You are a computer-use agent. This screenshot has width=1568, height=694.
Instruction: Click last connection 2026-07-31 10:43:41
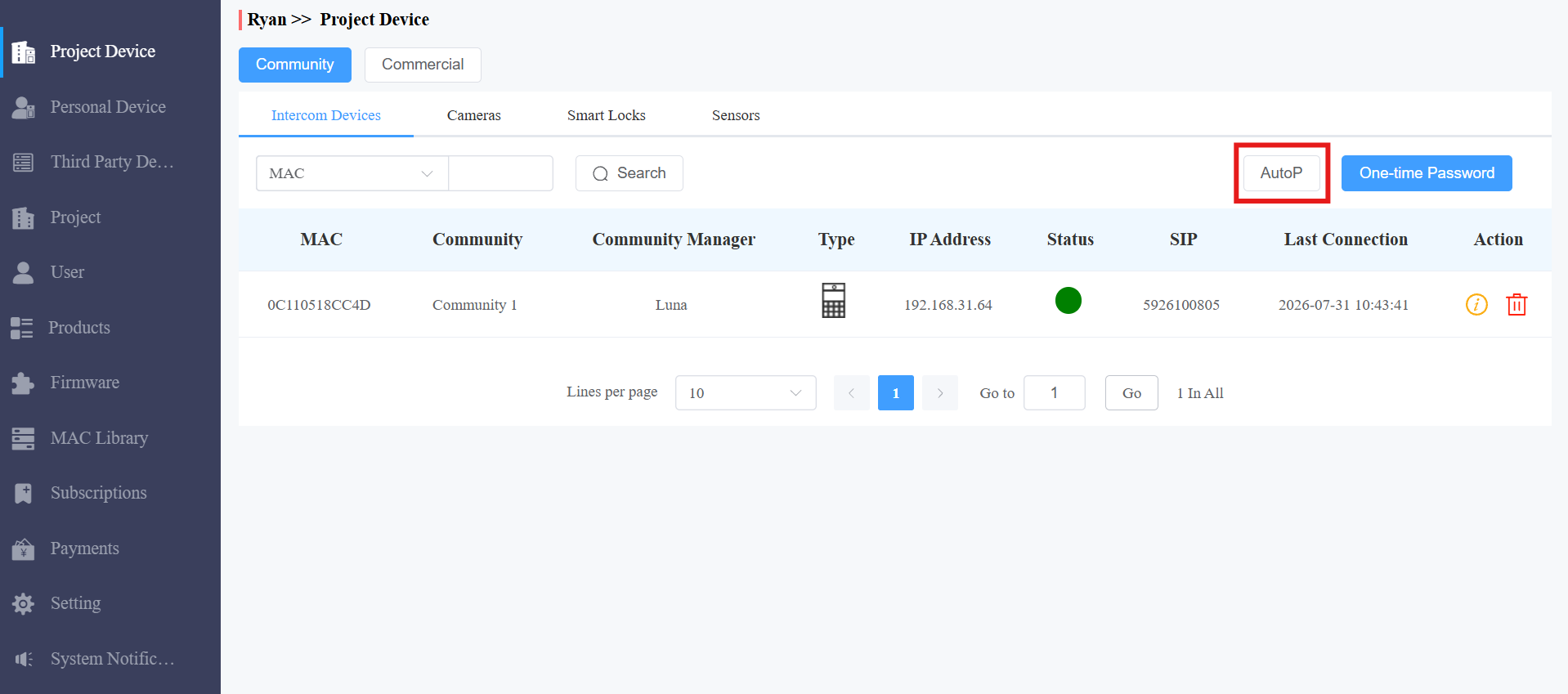click(1344, 305)
